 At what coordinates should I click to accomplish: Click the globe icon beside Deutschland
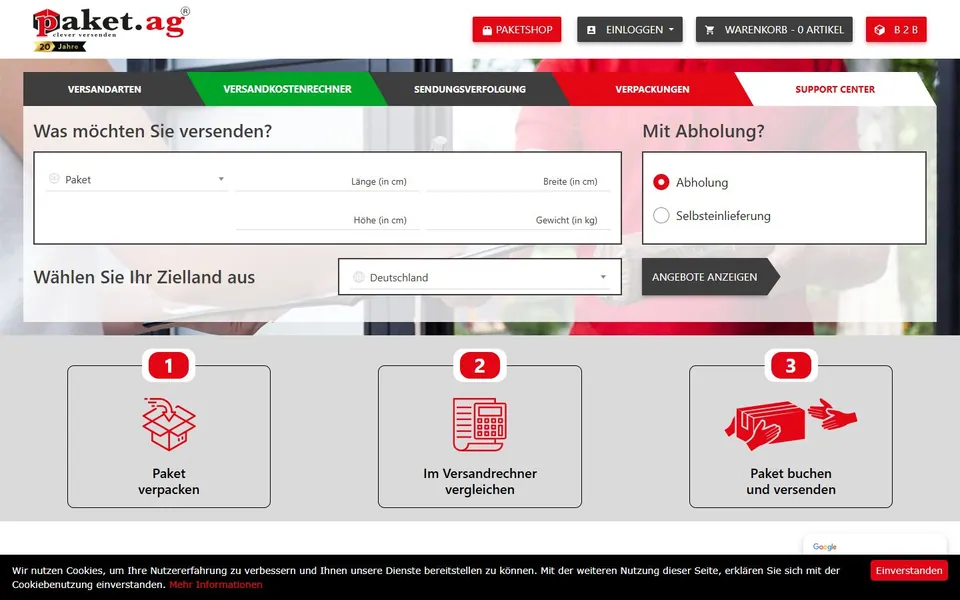[x=359, y=277]
